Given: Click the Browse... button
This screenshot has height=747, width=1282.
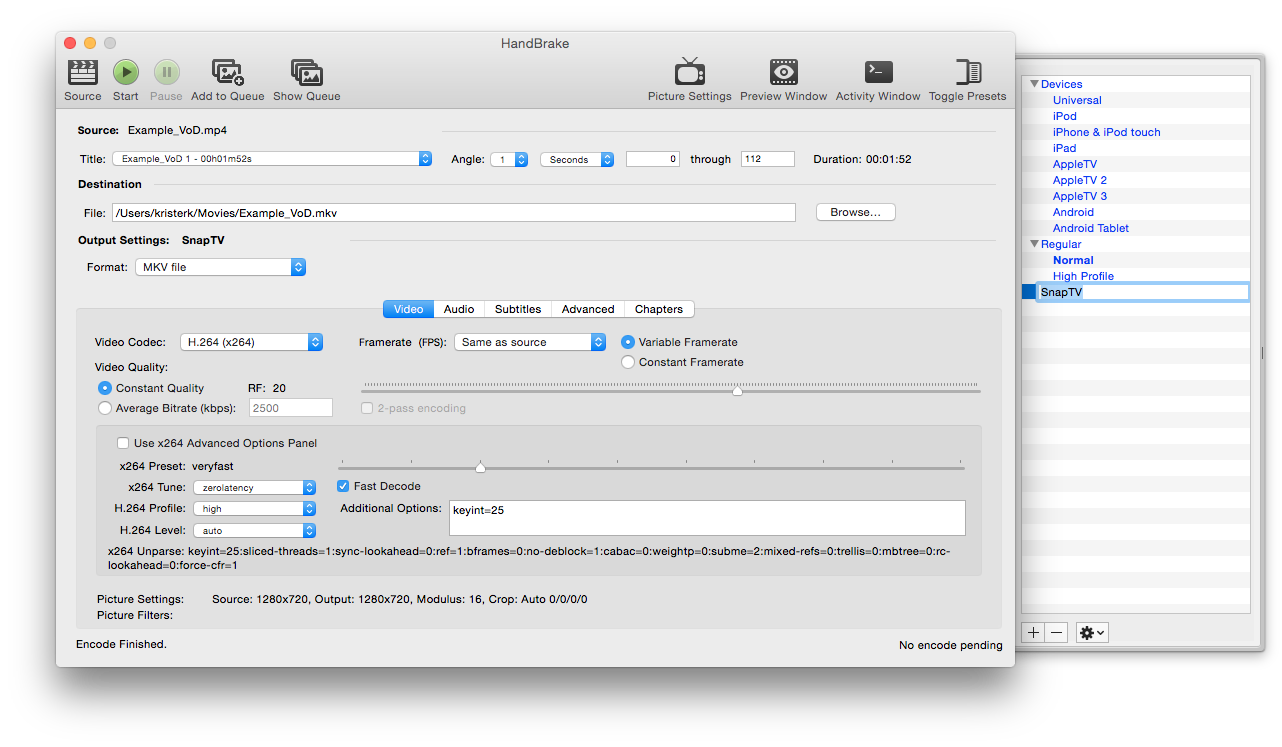Looking at the screenshot, I should (x=856, y=212).
